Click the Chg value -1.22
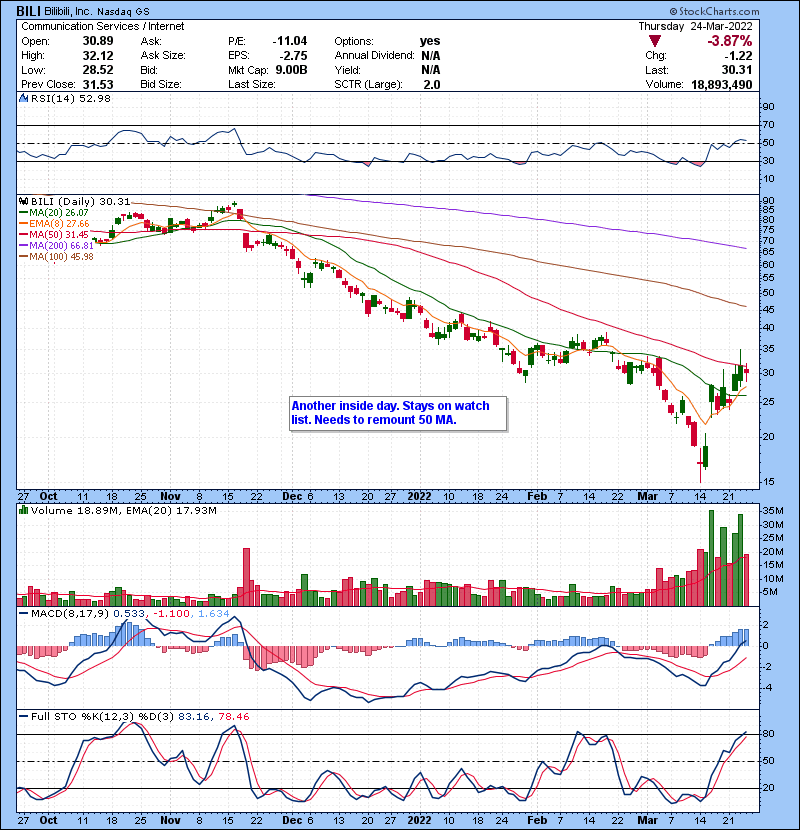 coord(738,56)
